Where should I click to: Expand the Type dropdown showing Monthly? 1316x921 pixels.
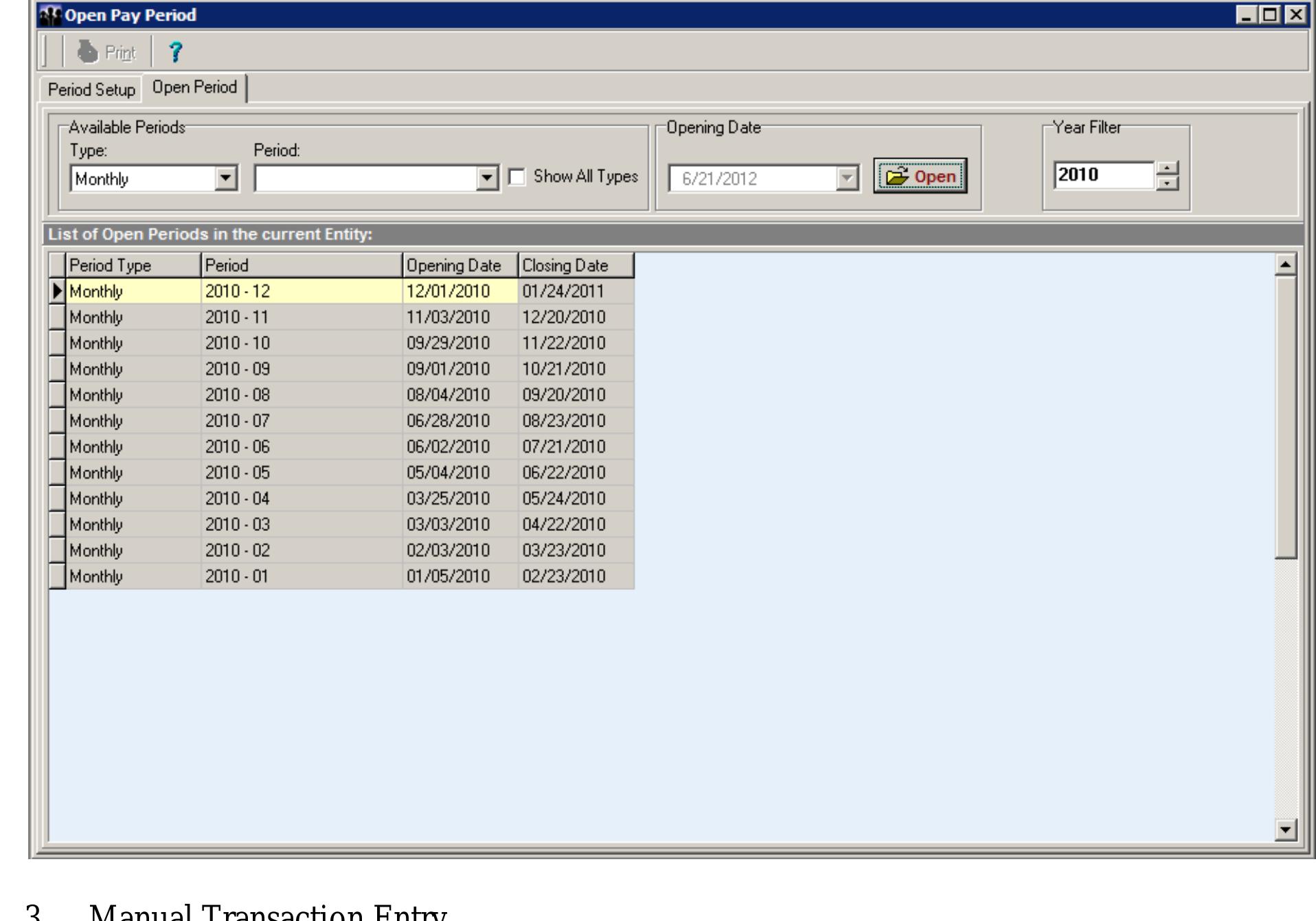(225, 179)
